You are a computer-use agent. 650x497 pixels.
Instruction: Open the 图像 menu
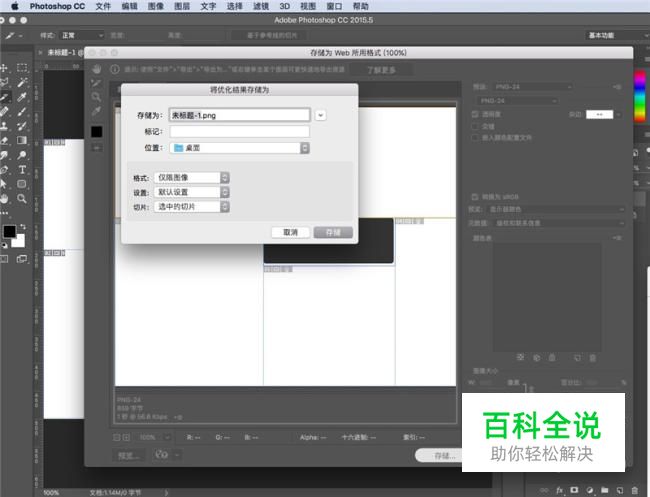155,6
